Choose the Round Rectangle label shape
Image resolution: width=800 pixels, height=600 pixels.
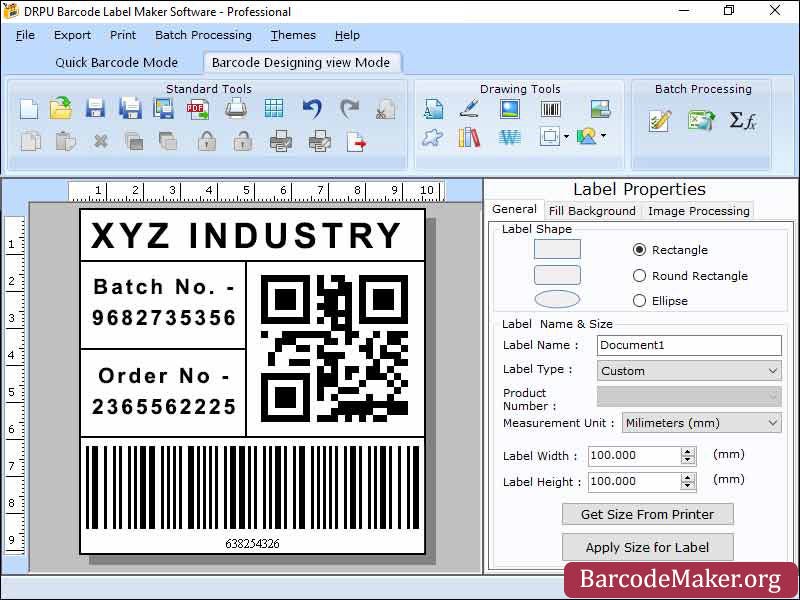tap(640, 274)
